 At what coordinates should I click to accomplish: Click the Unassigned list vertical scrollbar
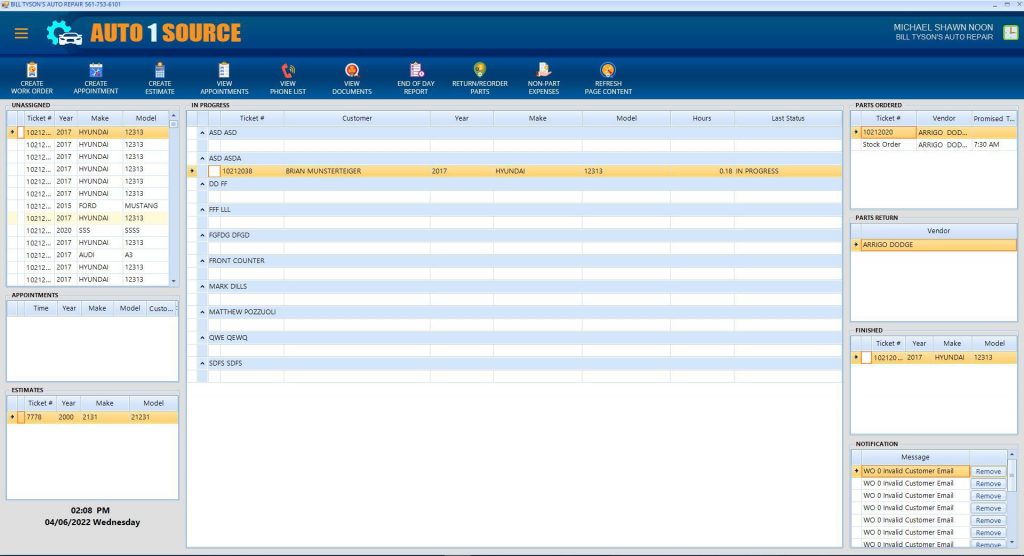pos(173,200)
